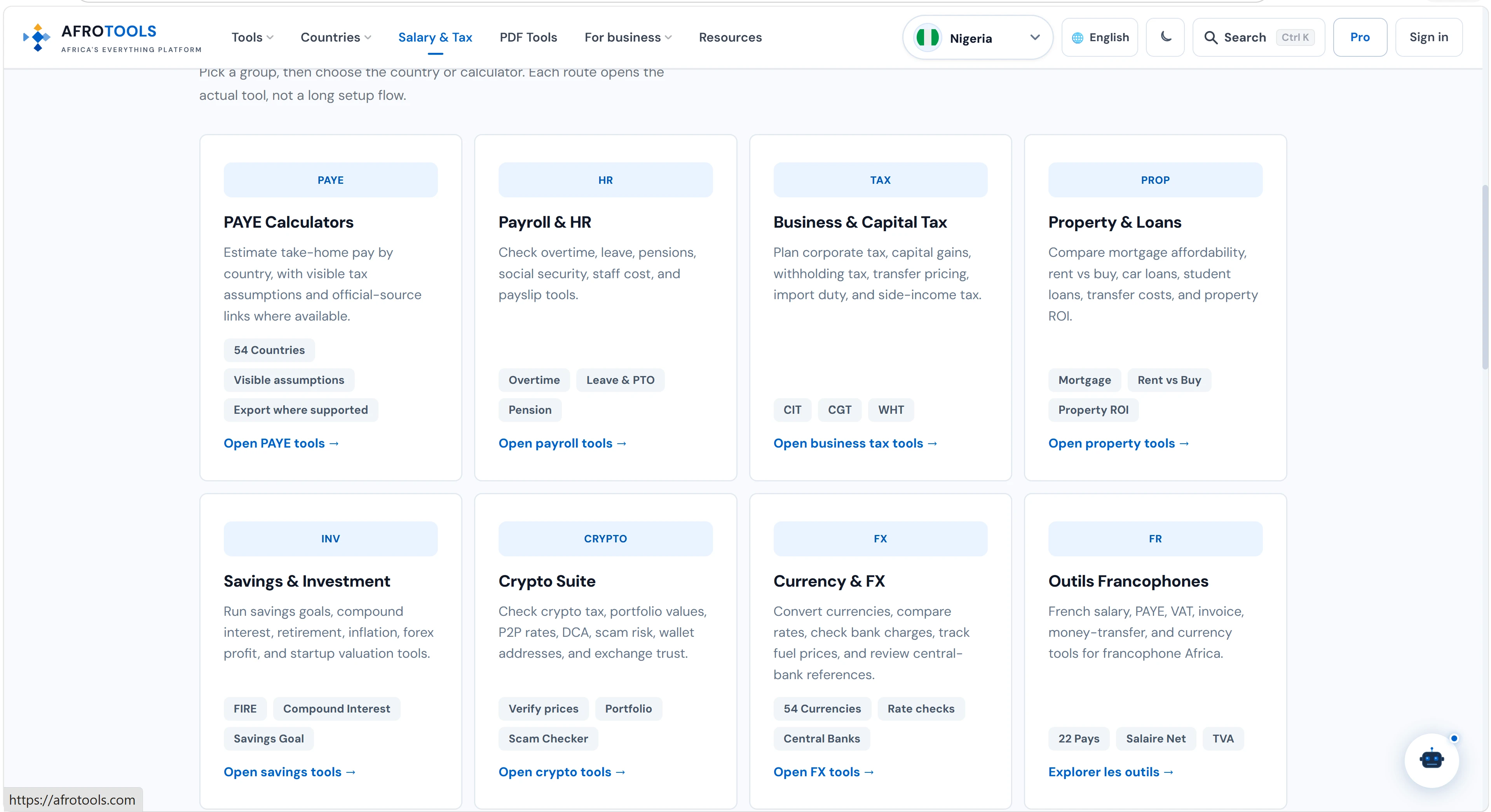Viewport: 1491px width, 812px height.
Task: Click the Open property tools link
Action: pos(1119,443)
